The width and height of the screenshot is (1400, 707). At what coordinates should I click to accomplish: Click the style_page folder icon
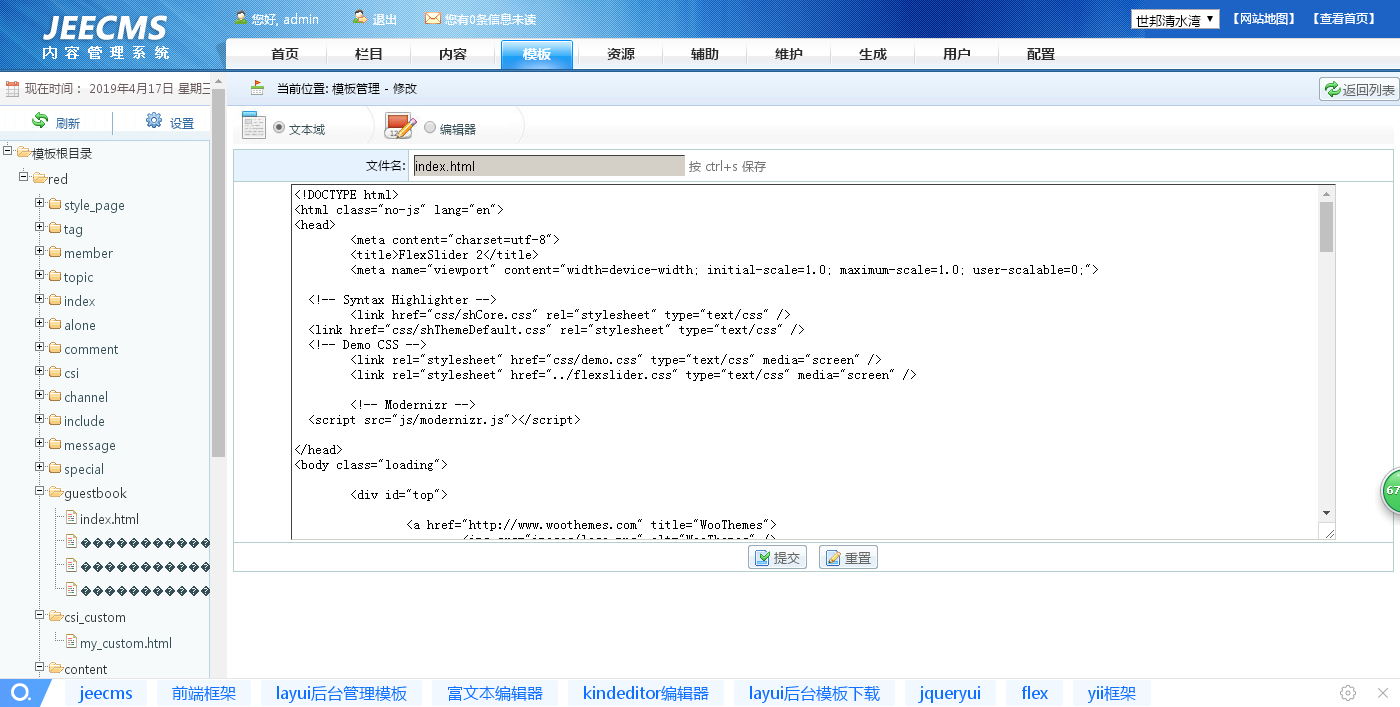[55, 204]
